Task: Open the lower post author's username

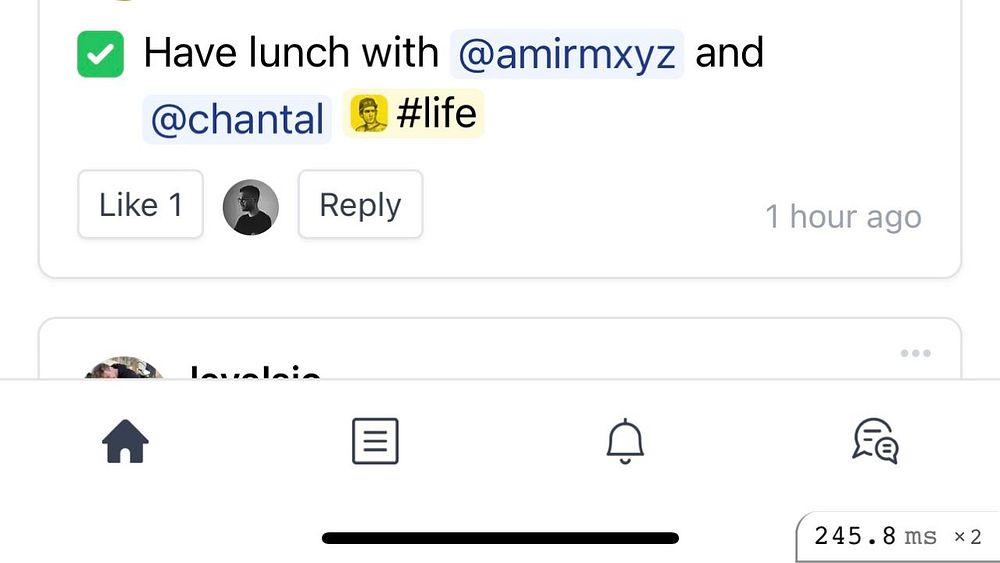Action: (254, 372)
